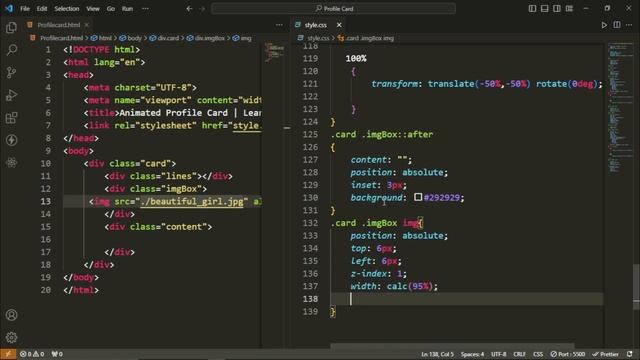Click the ports indicator in status bar
Viewport: 640px width, 360px height.
tap(57, 354)
